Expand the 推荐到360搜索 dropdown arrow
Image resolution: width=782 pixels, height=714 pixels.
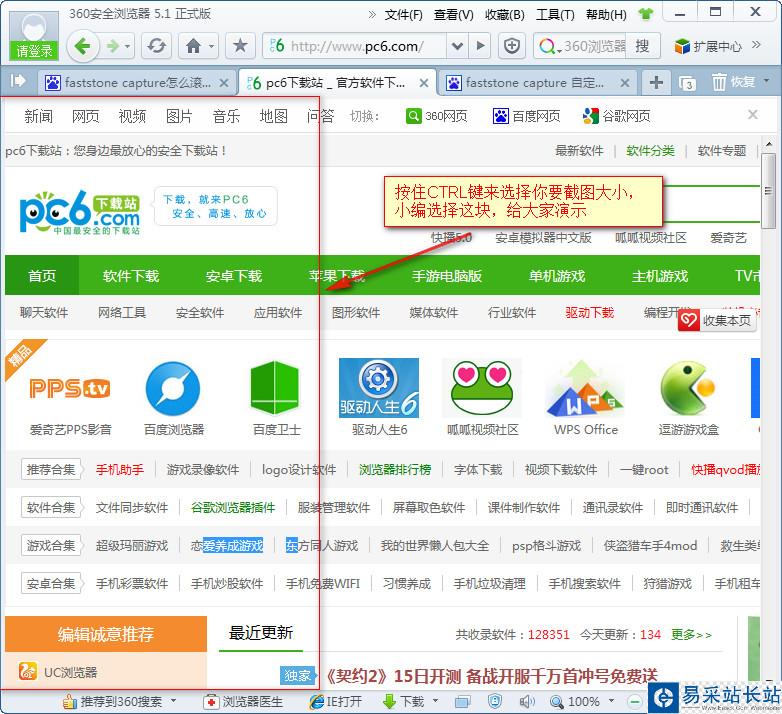(173, 701)
